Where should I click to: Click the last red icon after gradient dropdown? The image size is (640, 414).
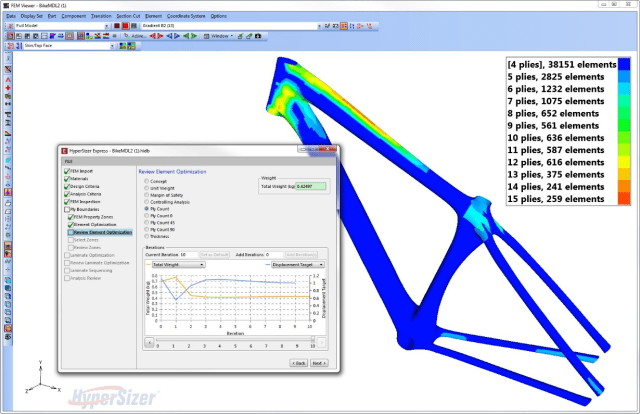pyautogui.click(x=369, y=26)
